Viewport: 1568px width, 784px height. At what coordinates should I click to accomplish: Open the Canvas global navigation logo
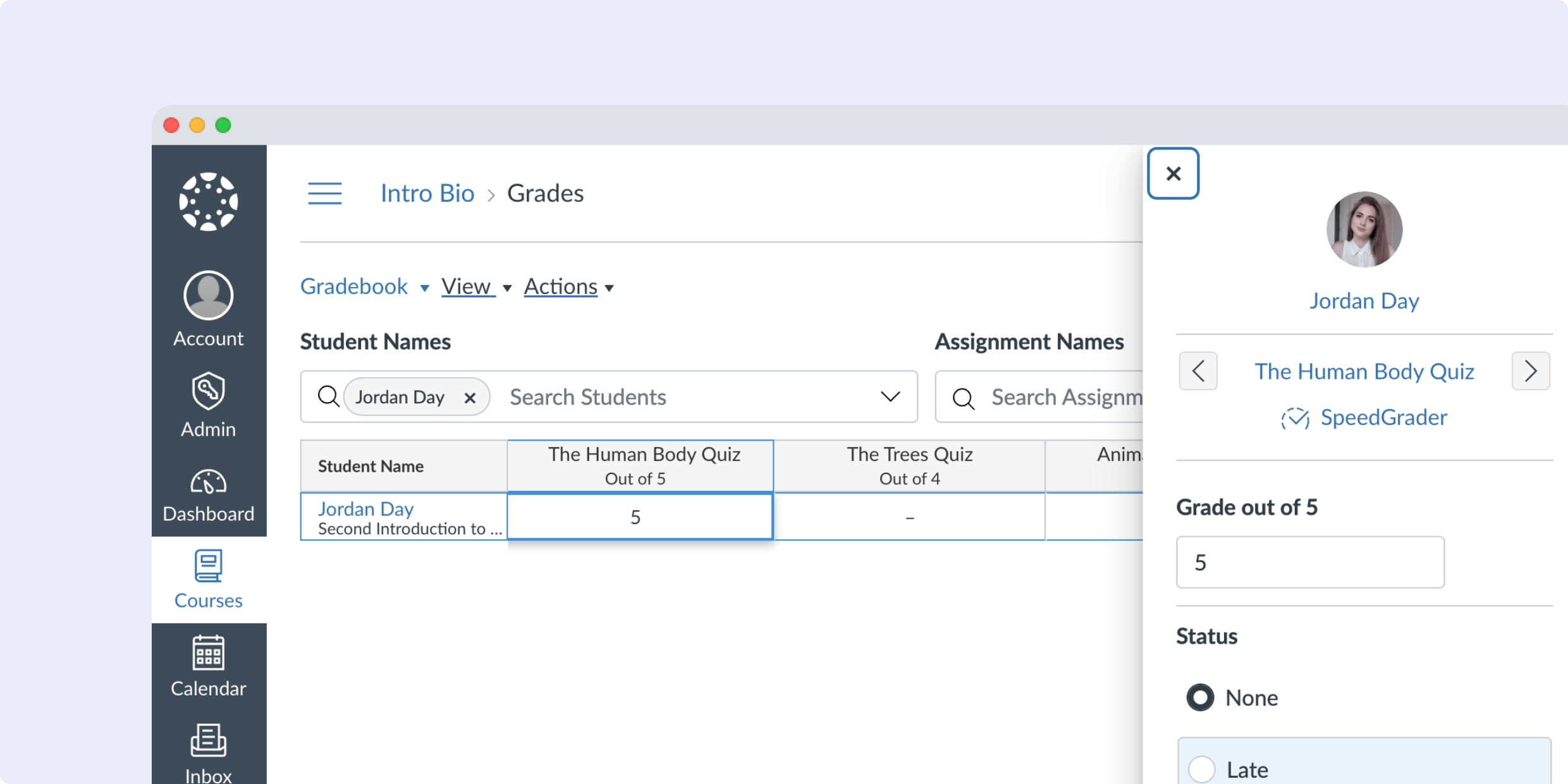point(209,202)
